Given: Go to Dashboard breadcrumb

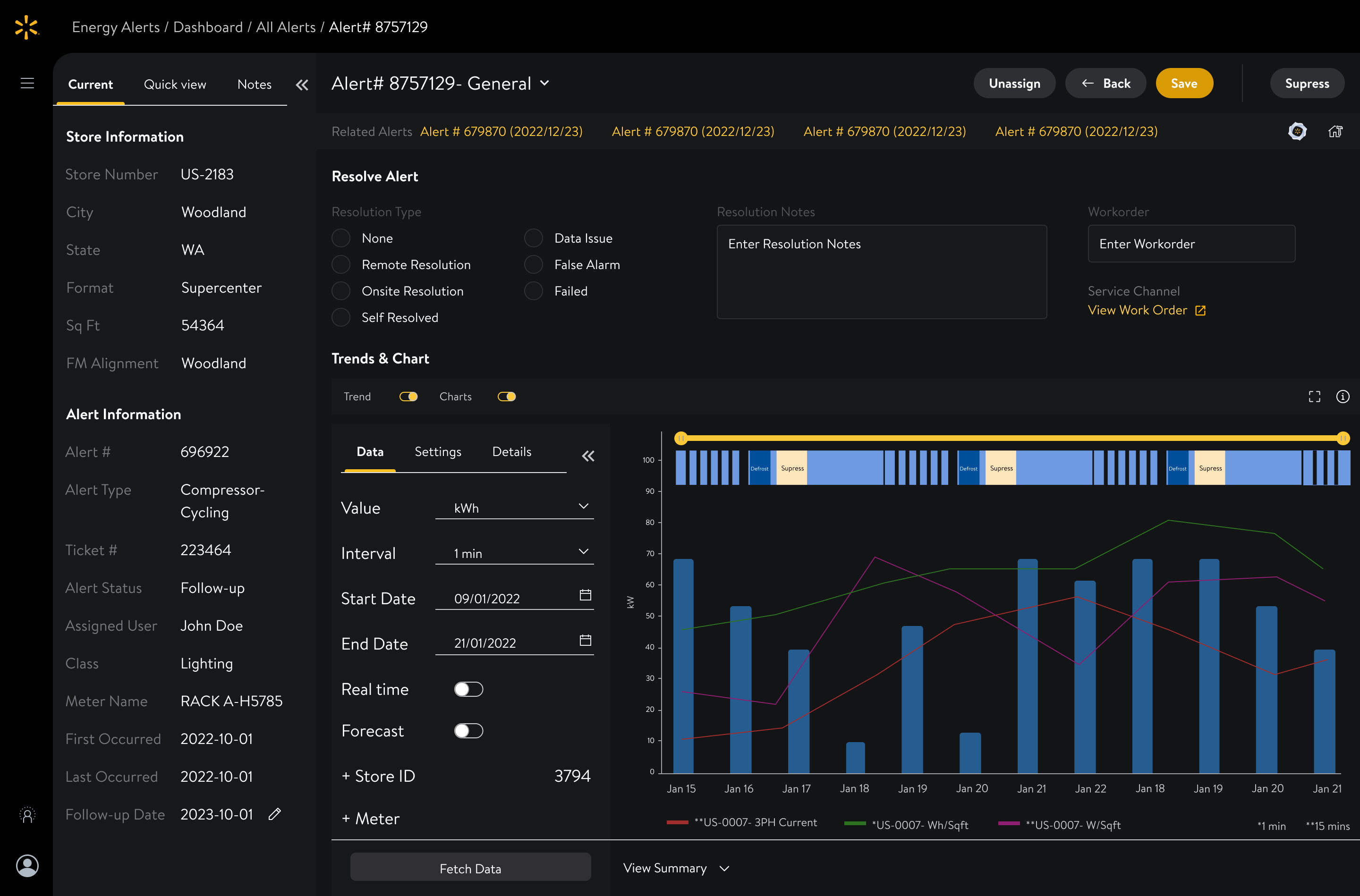Looking at the screenshot, I should tap(208, 27).
